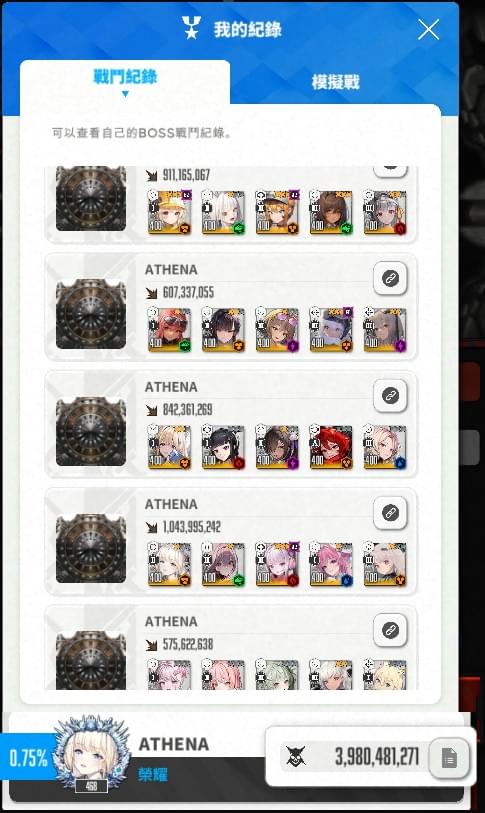
Task: Select the 戰鬥紀錄 tab
Action: 125,77
